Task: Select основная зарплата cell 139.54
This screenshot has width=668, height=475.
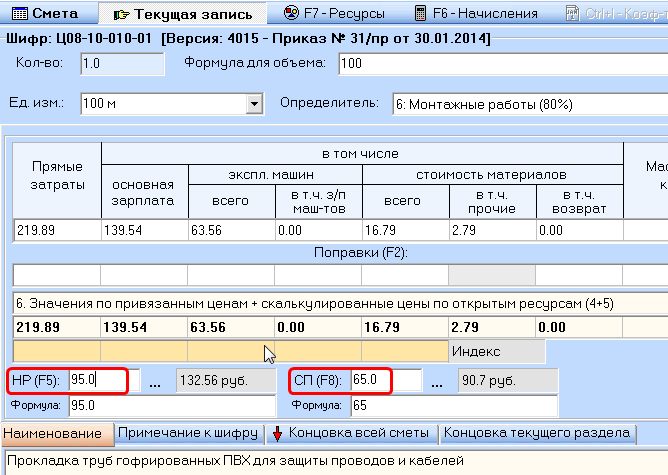Action: tap(145, 230)
